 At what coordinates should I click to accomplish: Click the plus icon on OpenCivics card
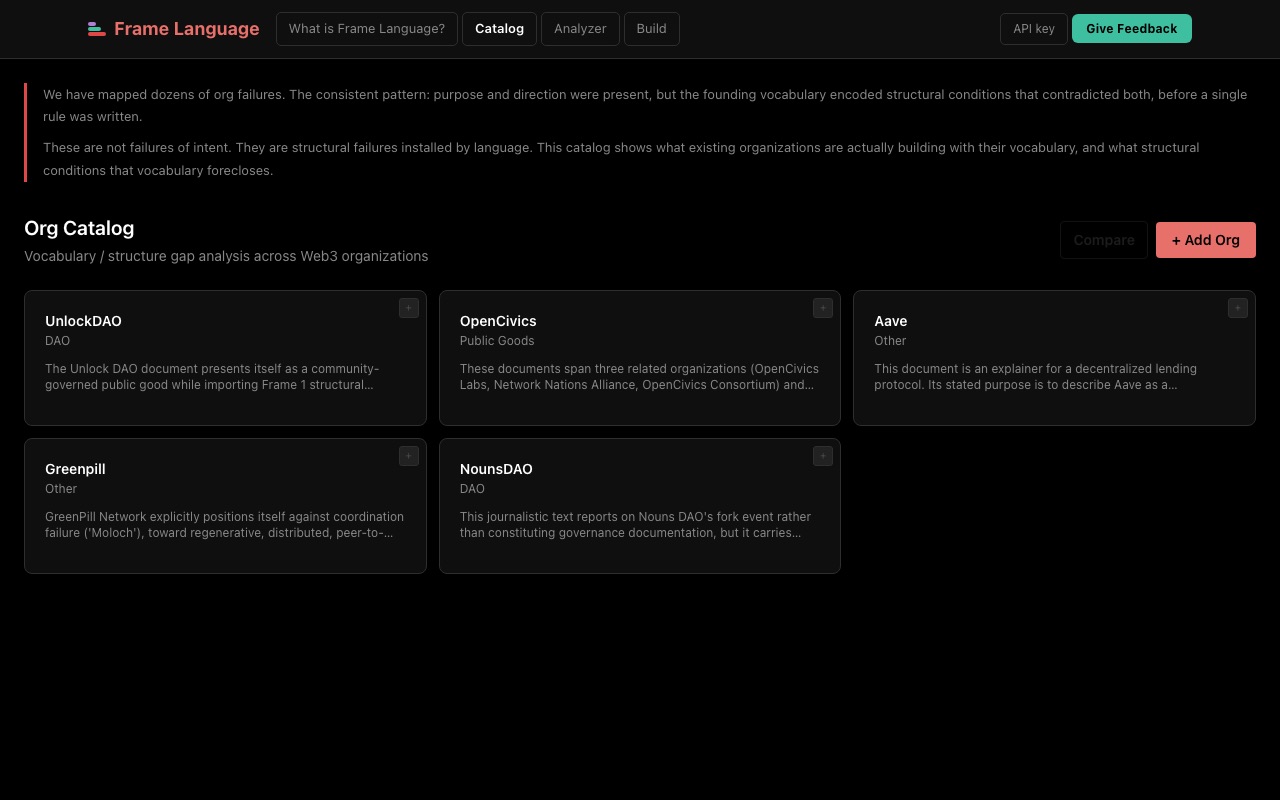[823, 308]
